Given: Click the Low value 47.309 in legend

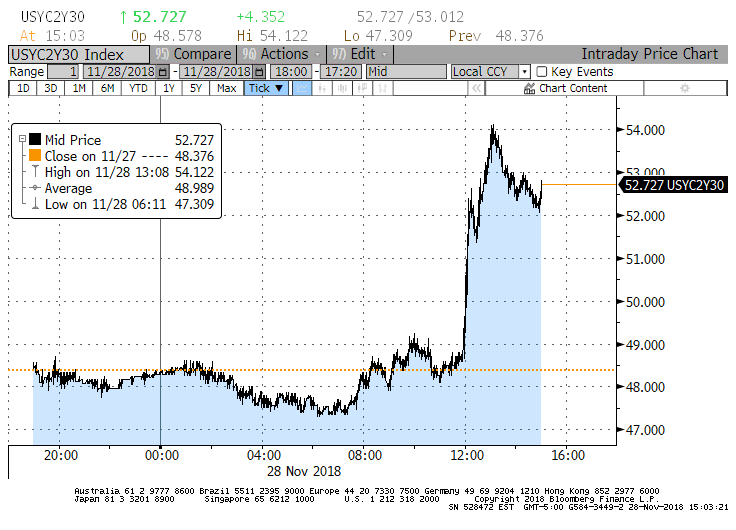Looking at the screenshot, I should pyautogui.click(x=194, y=204).
